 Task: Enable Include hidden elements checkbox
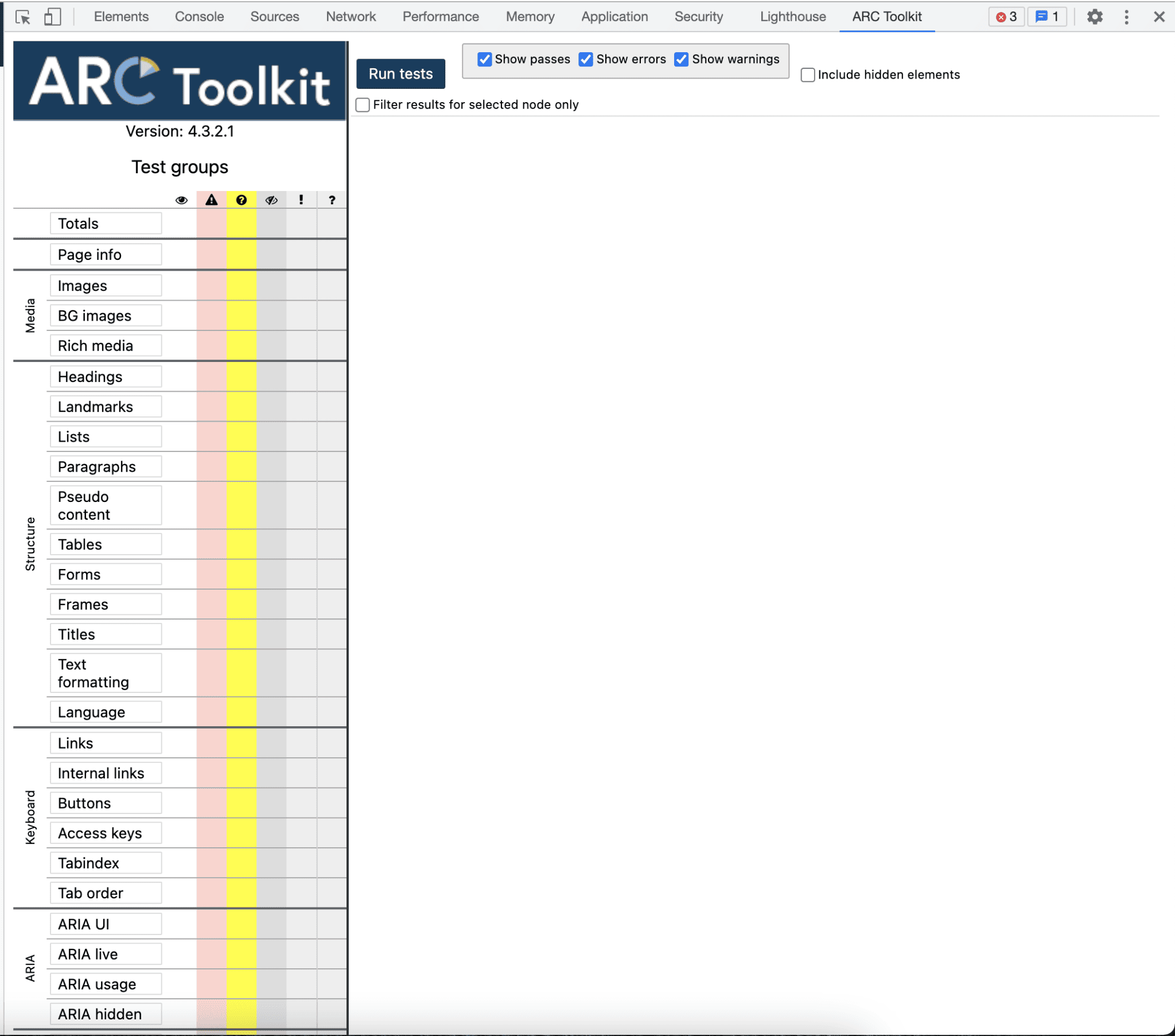(x=808, y=75)
